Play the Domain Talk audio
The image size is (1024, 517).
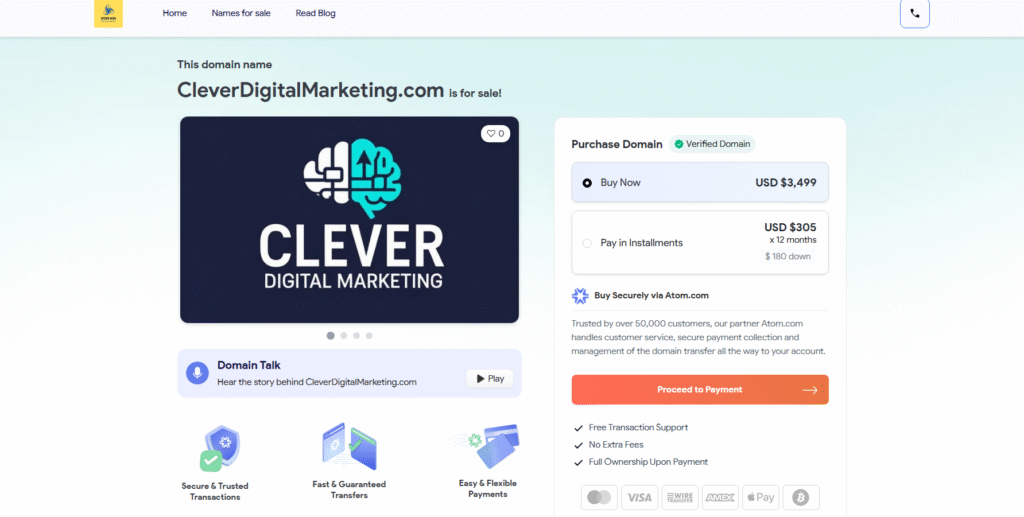pyautogui.click(x=490, y=379)
